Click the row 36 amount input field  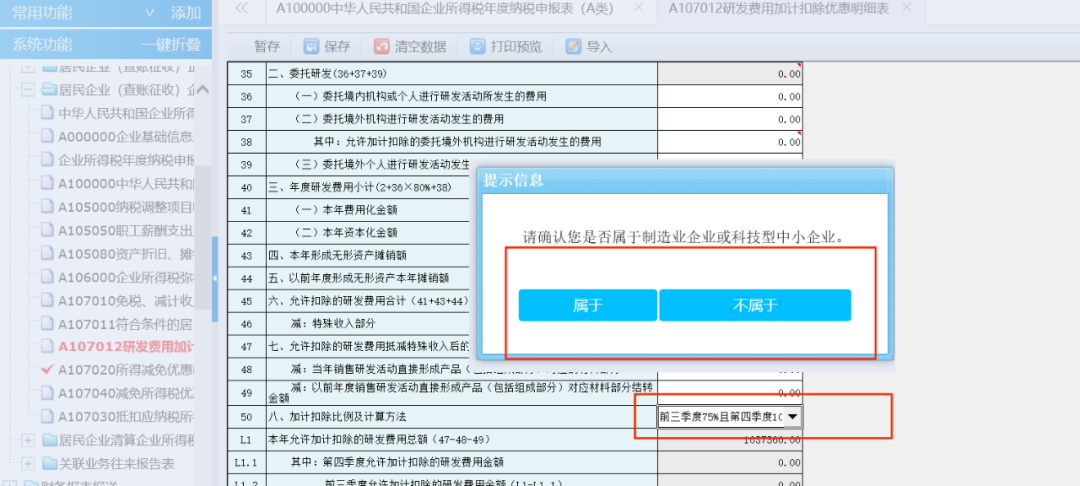click(730, 96)
